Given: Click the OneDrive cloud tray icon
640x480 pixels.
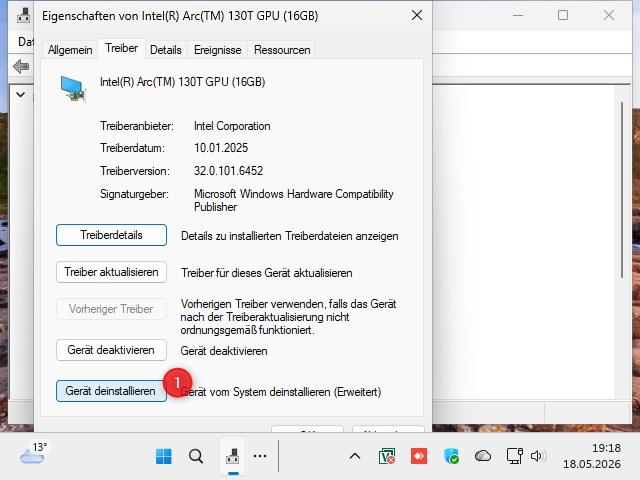Looking at the screenshot, I should click(x=483, y=456).
